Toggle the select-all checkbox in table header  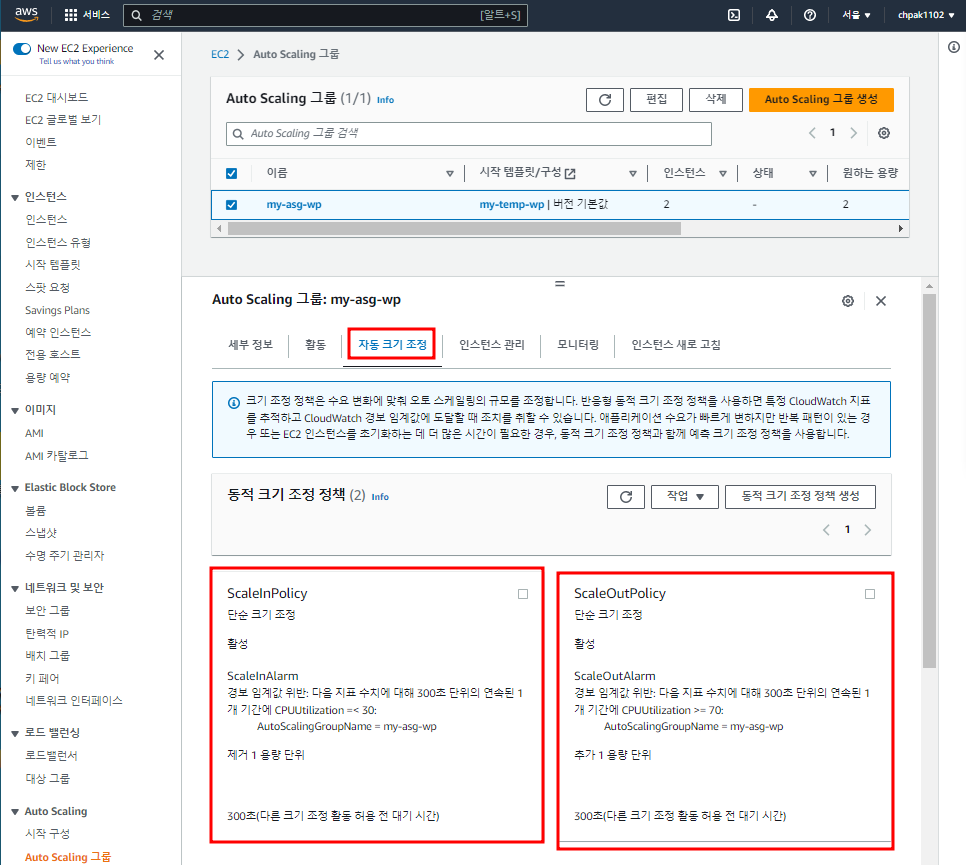click(x=232, y=174)
